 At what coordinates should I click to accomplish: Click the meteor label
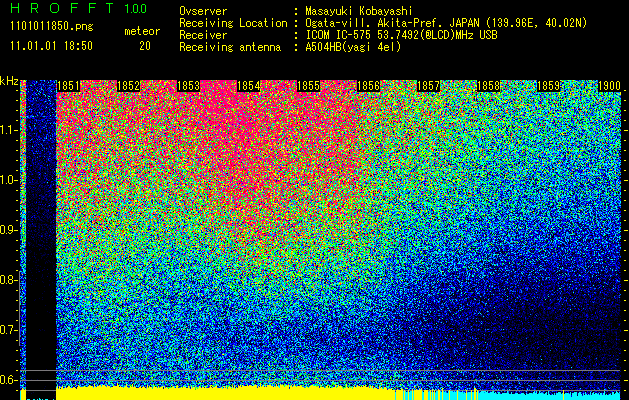click(142, 31)
